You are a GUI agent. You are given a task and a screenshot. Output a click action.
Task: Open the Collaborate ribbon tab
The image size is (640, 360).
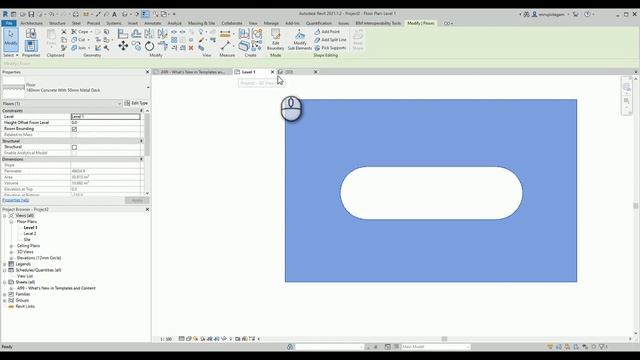click(x=232, y=23)
